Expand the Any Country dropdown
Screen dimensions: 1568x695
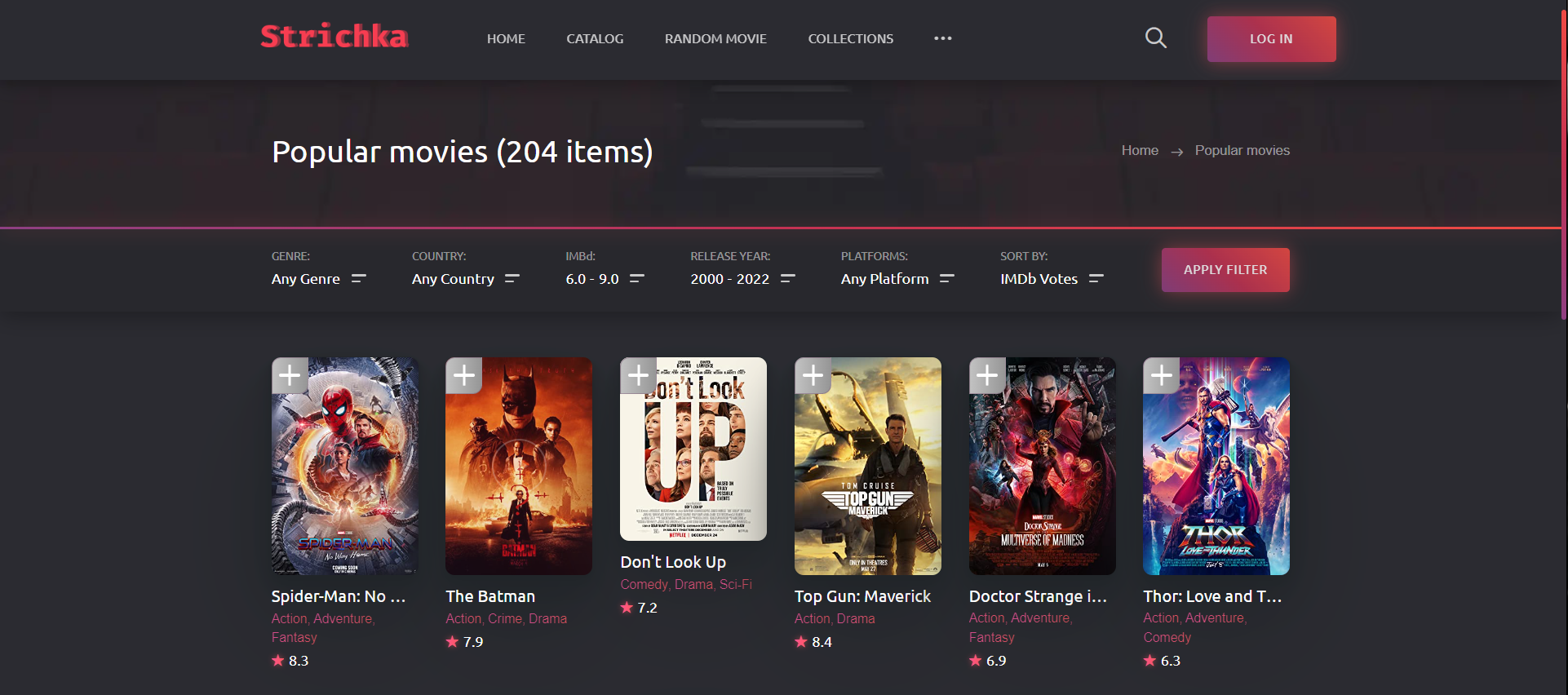click(466, 279)
